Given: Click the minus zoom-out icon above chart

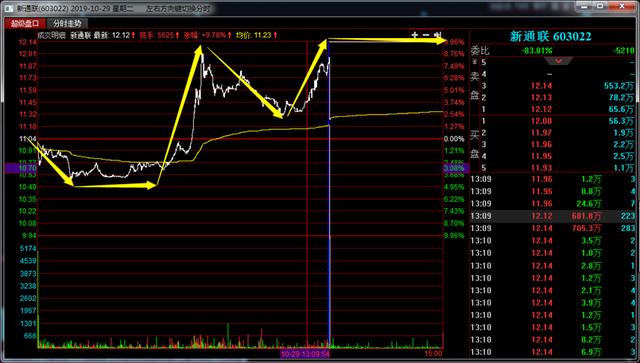Looking at the screenshot, I should point(426,35).
